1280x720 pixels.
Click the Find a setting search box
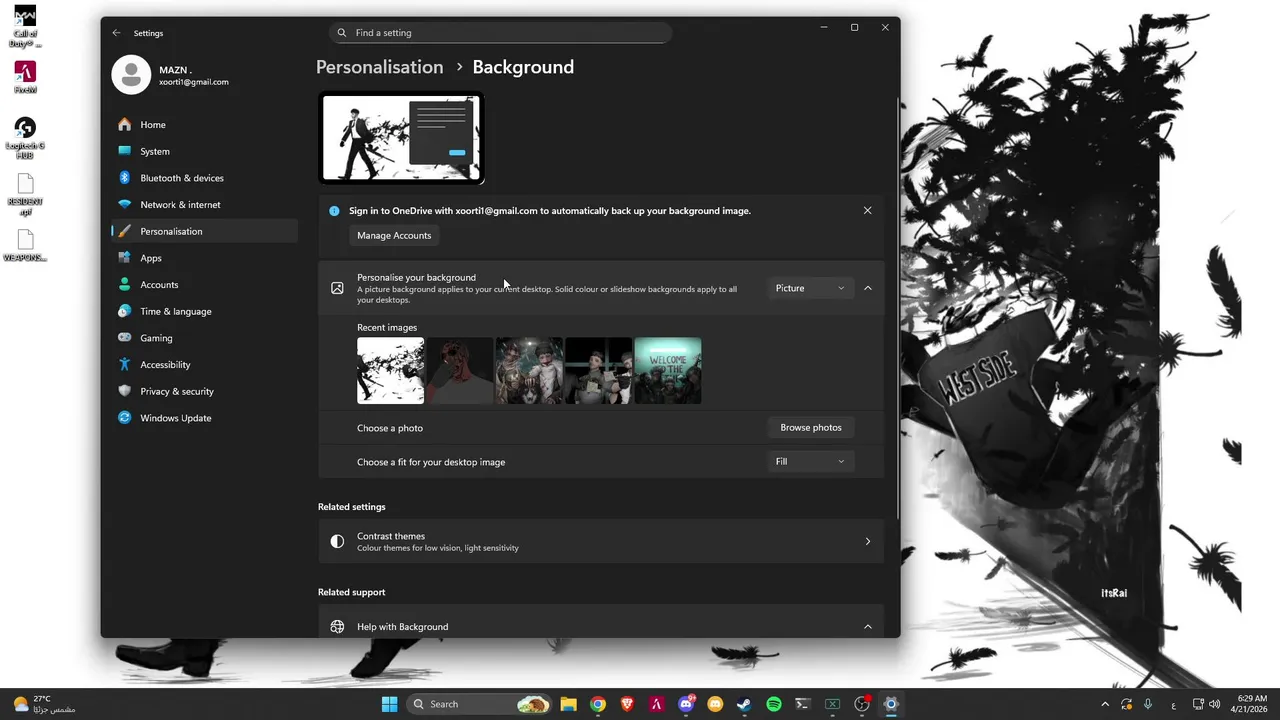click(500, 33)
